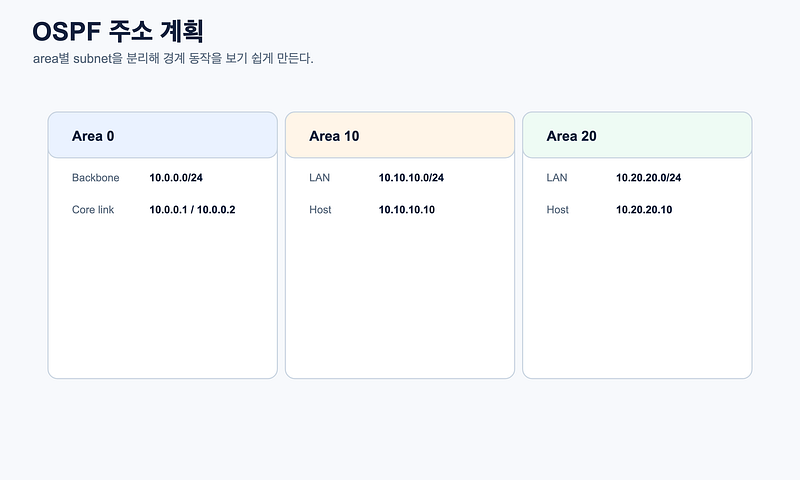Click the OSPF 주소 계획 title
Image resolution: width=800 pixels, height=480 pixels.
tap(118, 32)
